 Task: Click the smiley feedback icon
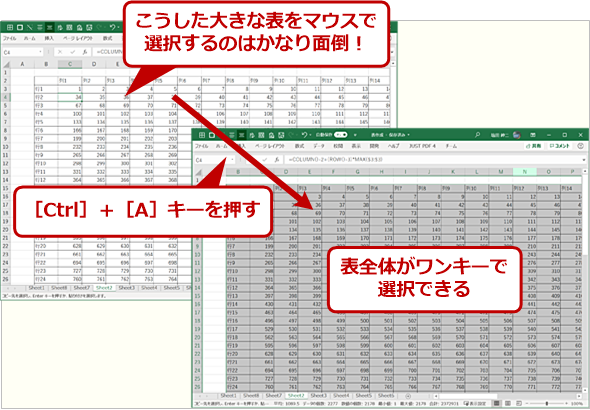[580, 146]
